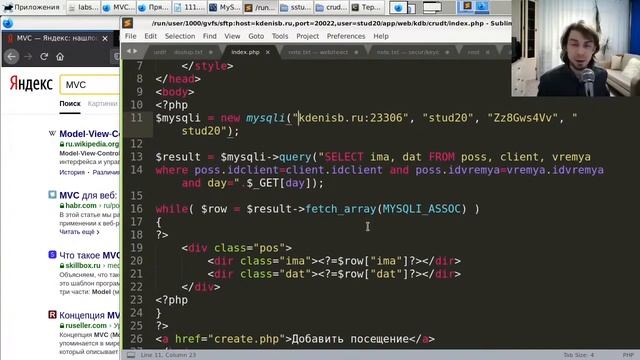Switch to the crud... folder taskbar entry
640x360 pixels.
(x=331, y=7)
